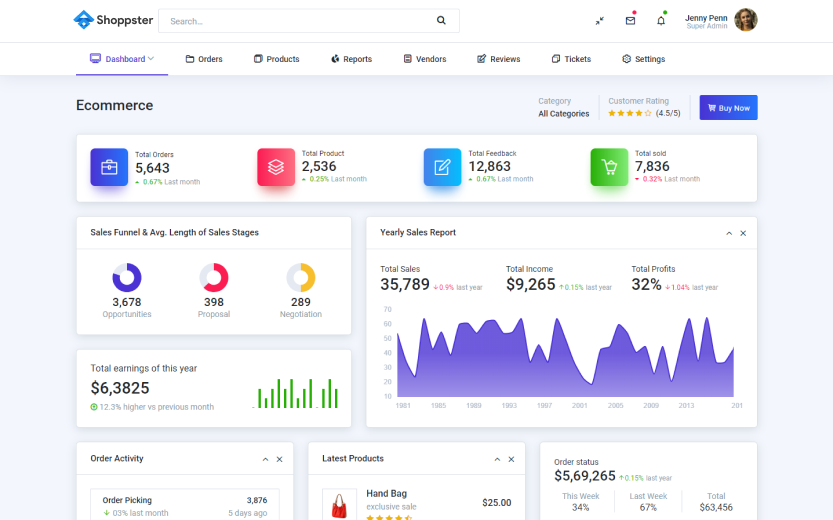This screenshot has width=833, height=520.
Task: Click the search magnifier icon
Action: [441, 21]
